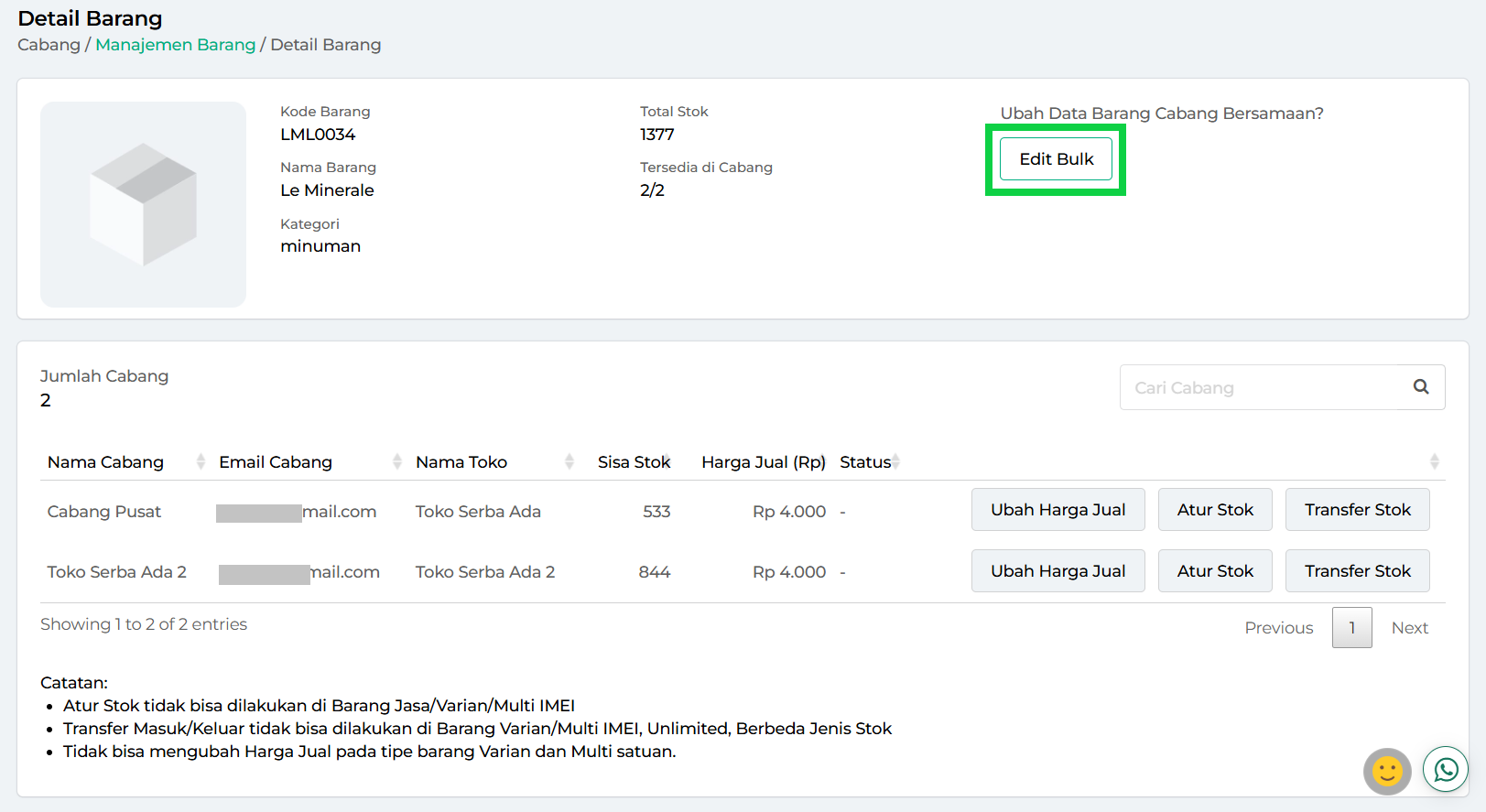The width and height of the screenshot is (1486, 812).
Task: Choose Transfer Stok for Toko Serba Ada 2
Action: pyautogui.click(x=1357, y=571)
